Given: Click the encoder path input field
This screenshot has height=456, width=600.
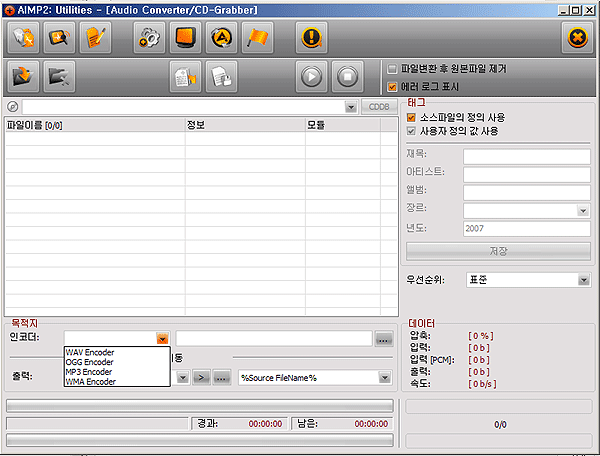Looking at the screenshot, I should point(274,339).
